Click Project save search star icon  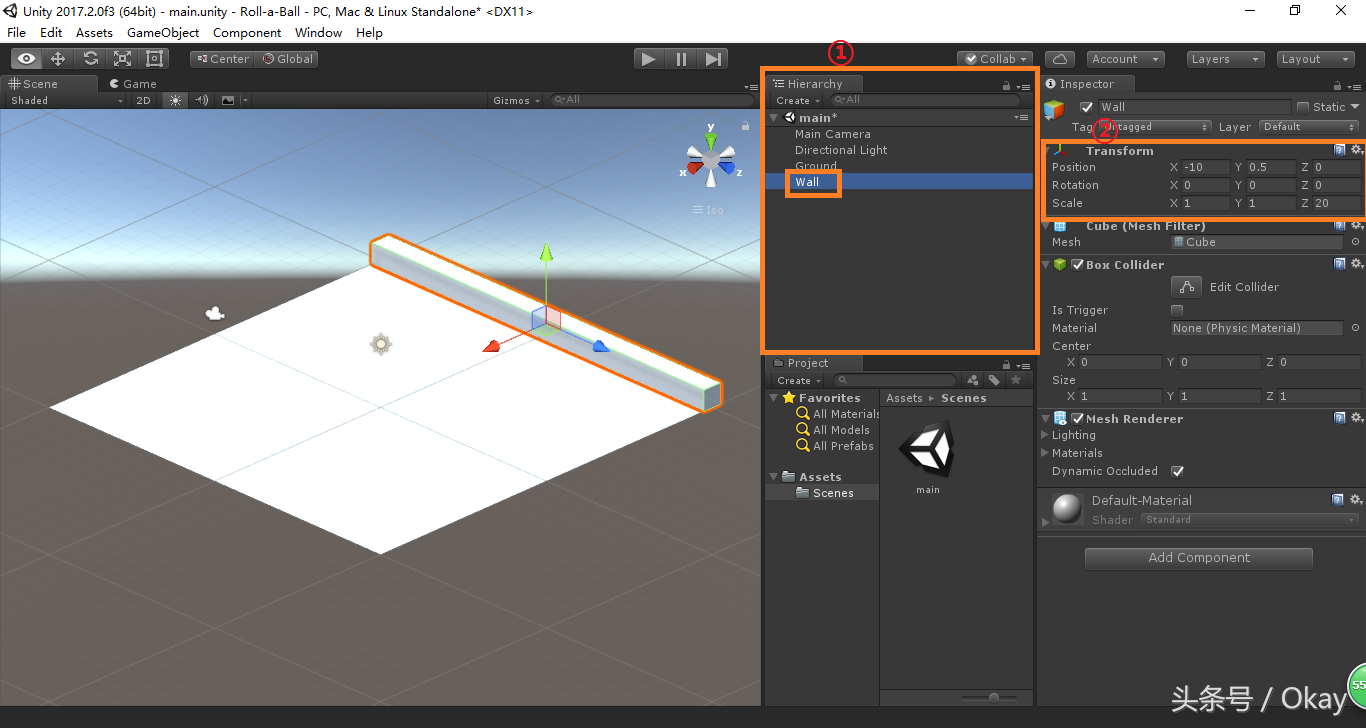1016,380
